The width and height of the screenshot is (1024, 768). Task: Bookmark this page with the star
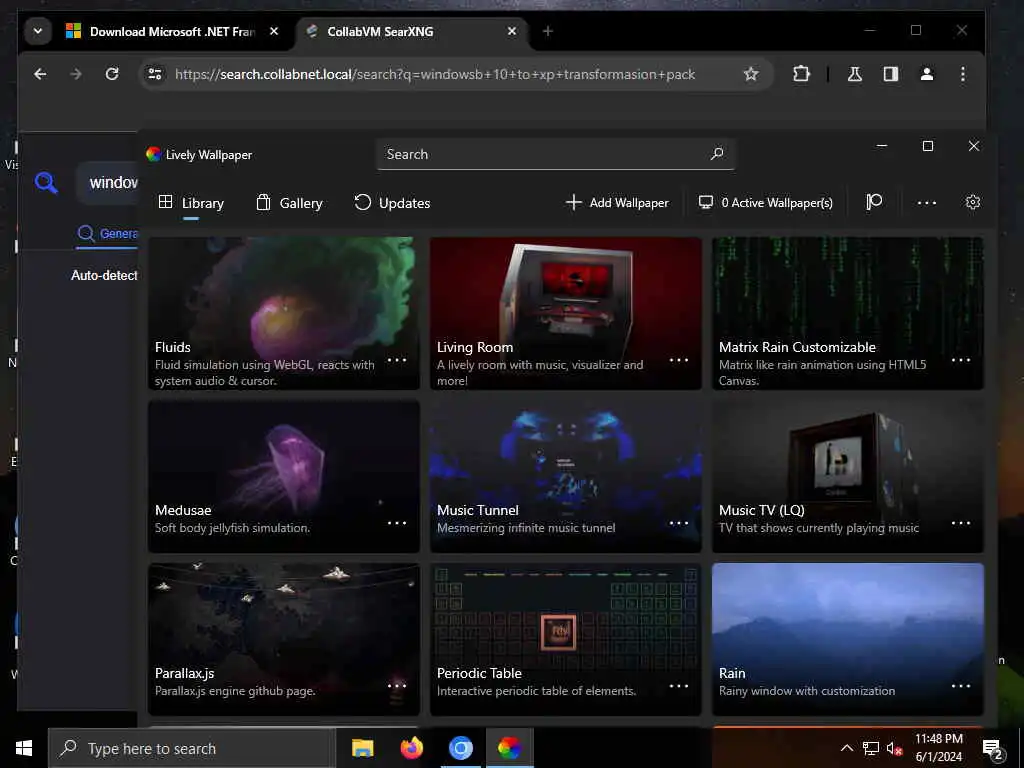click(751, 74)
